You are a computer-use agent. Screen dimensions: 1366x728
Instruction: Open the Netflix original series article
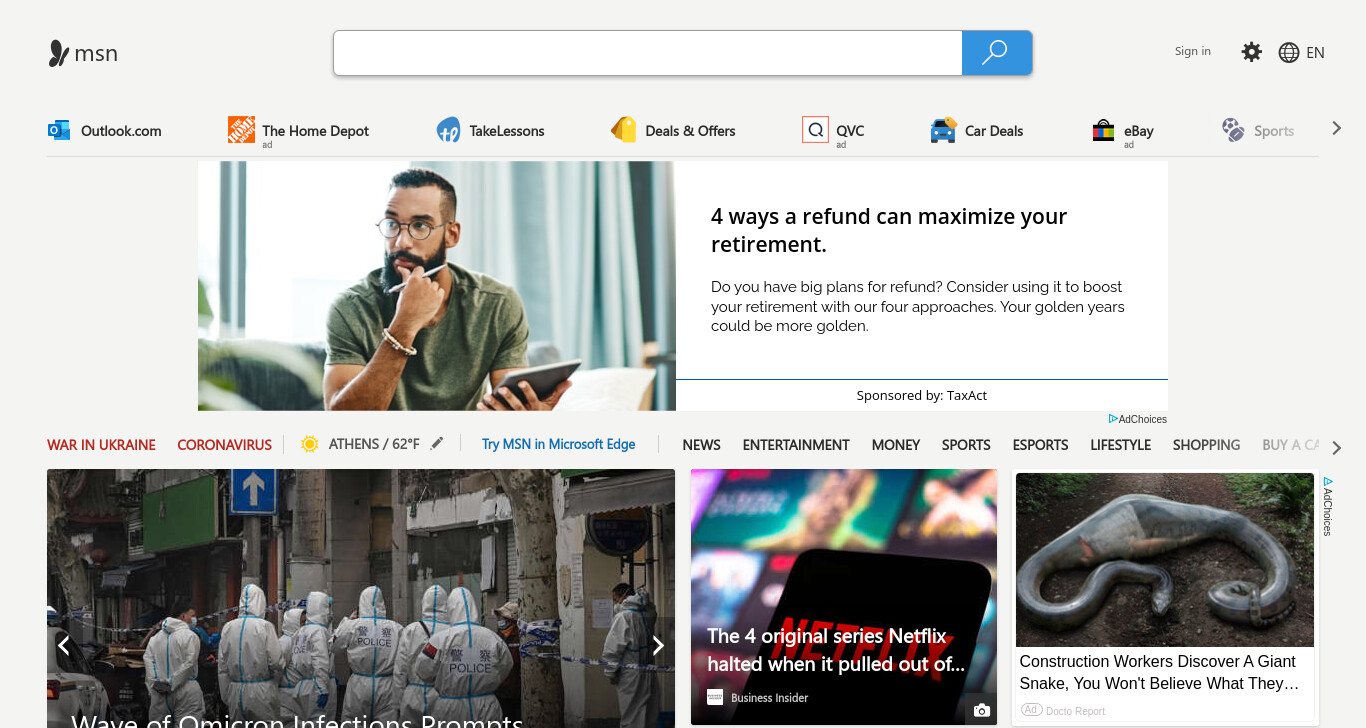point(836,650)
